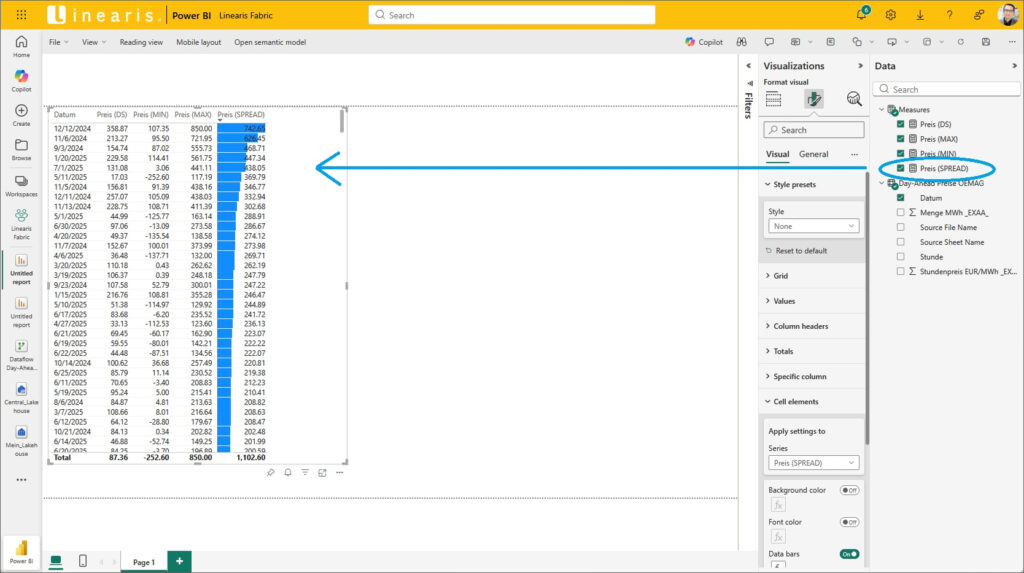Open Workspaces from left sidebar
The width and height of the screenshot is (1024, 573).
pos(21,185)
